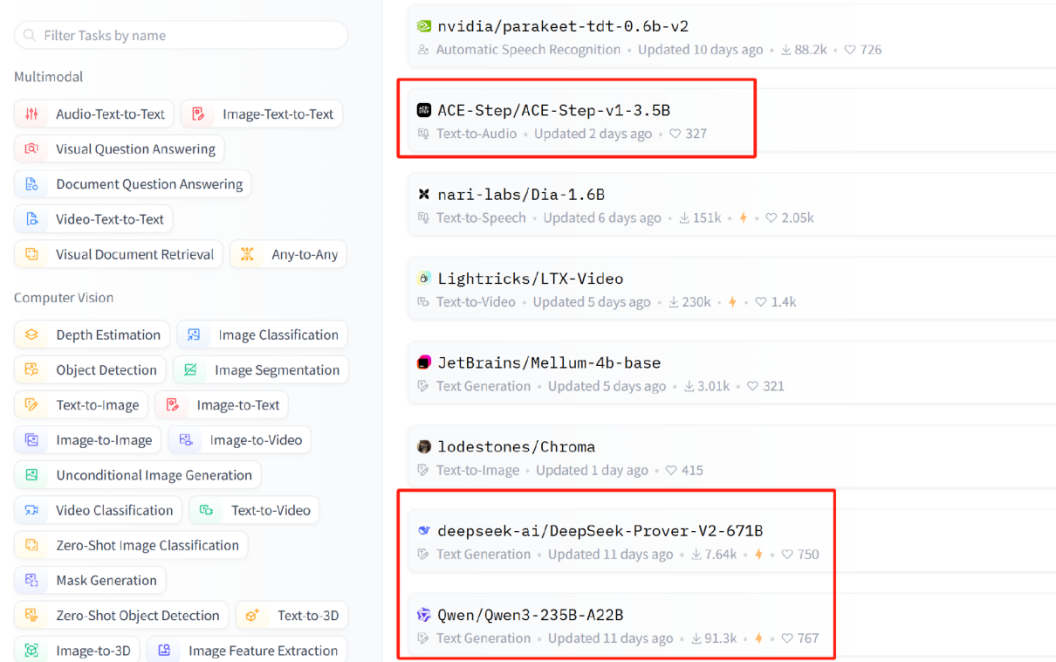Screen dimensions: 1056x662
Task: Click the search magnifier icon in filter box
Action: (29, 35)
